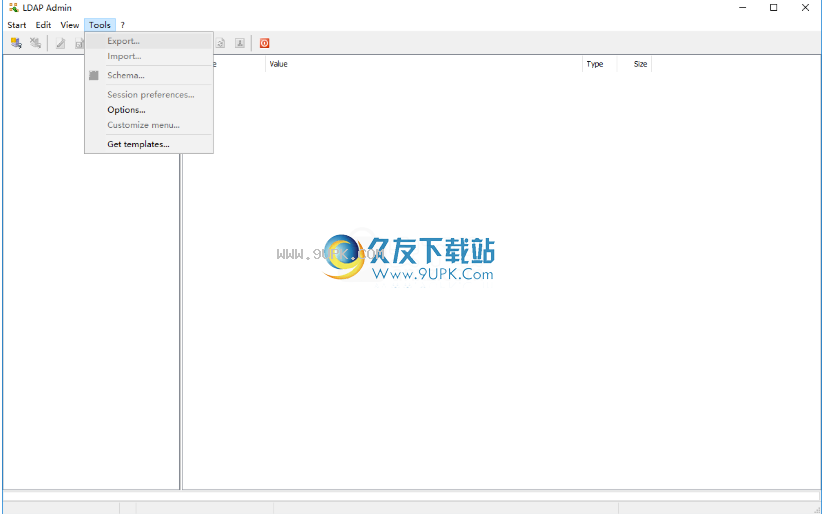Choose Export... from Tools menu
The width and height of the screenshot is (825, 514).
coord(149,41)
